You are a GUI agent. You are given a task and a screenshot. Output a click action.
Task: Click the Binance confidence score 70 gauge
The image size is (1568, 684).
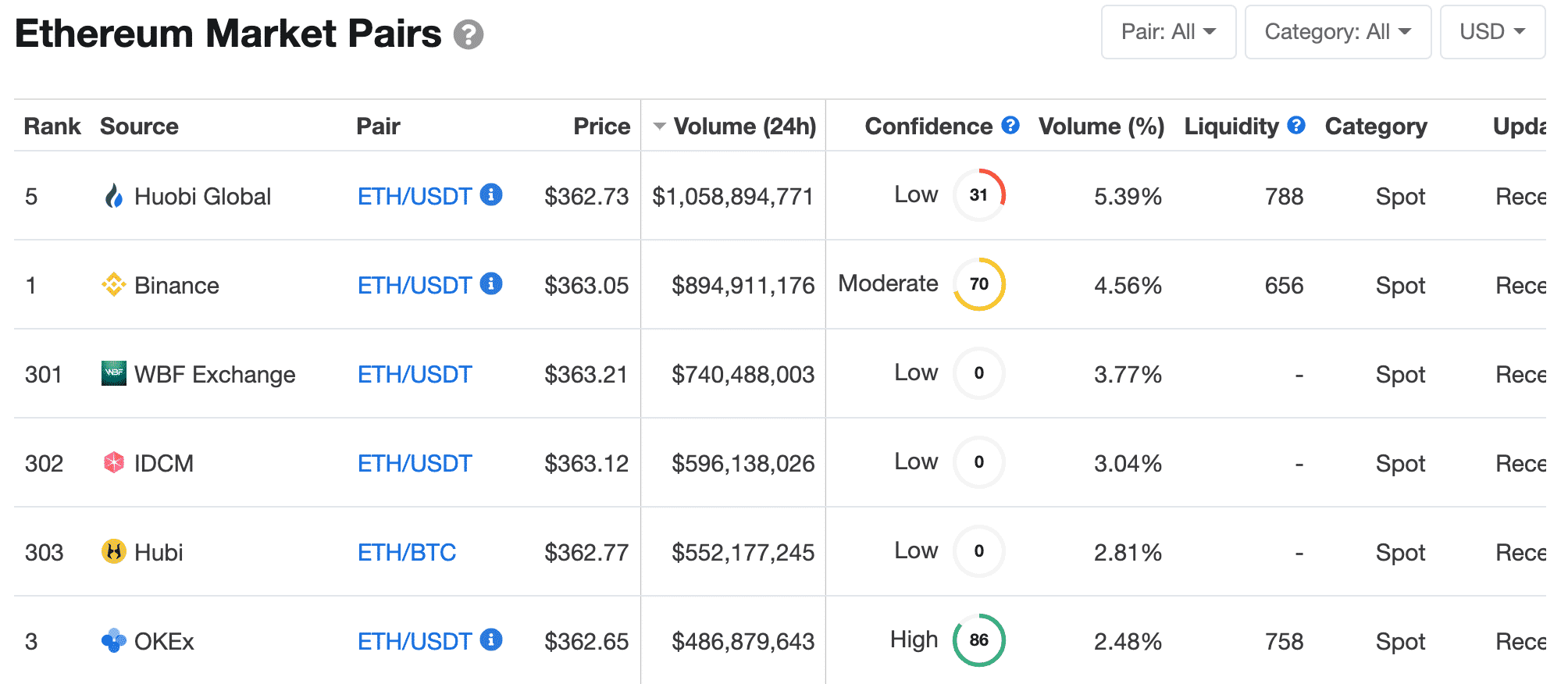tap(978, 284)
